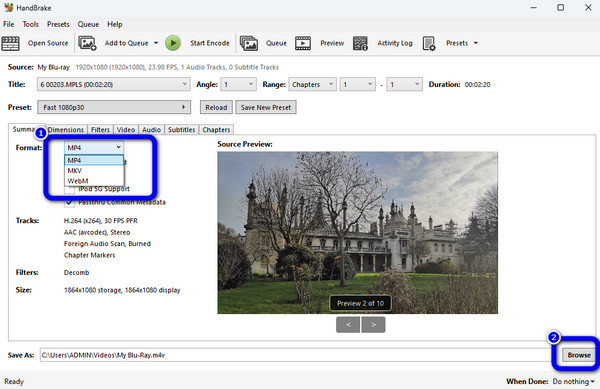Screen dimensions: 600x389
Task: Click the 1864x1080 storage size text
Action: (x=122, y=290)
